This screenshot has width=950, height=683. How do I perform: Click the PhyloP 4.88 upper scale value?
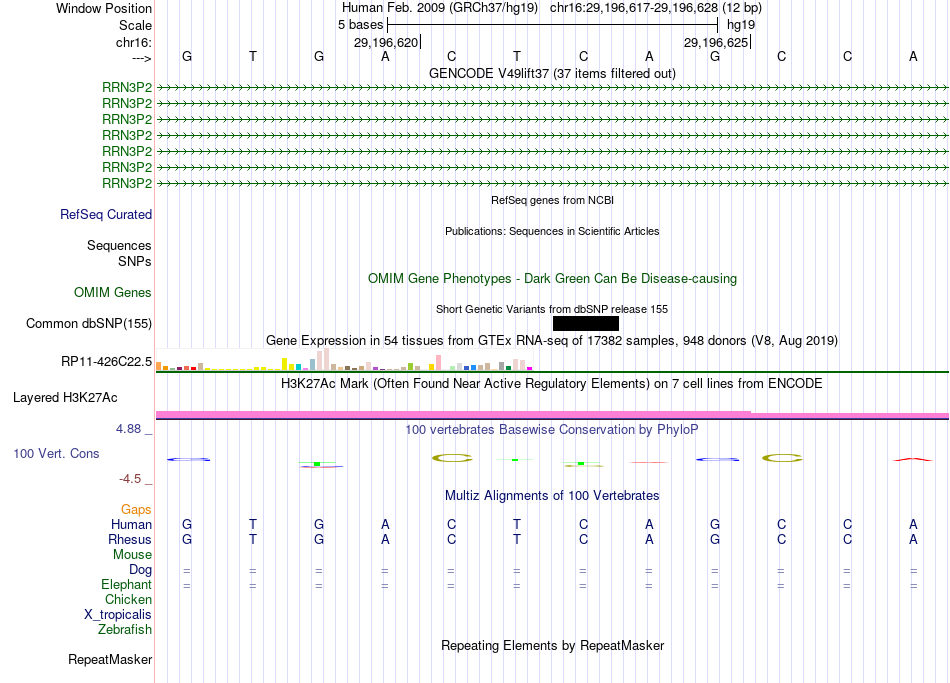click(x=128, y=429)
